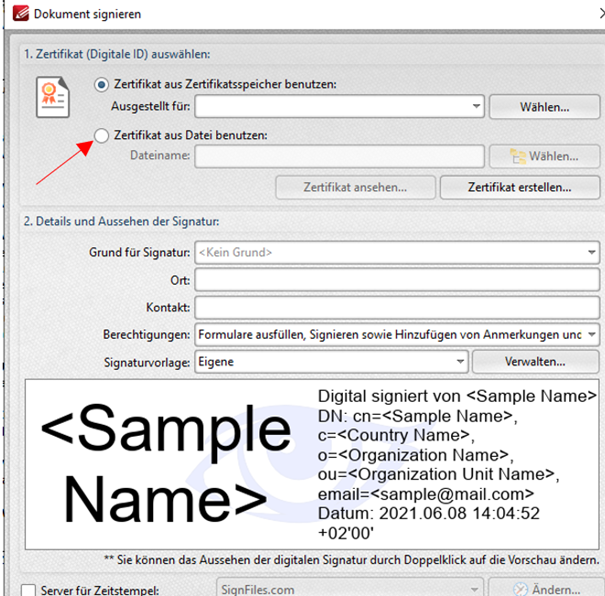Click the signature preview with Sample Name
This screenshot has width=605, height=596.
[x=312, y=463]
